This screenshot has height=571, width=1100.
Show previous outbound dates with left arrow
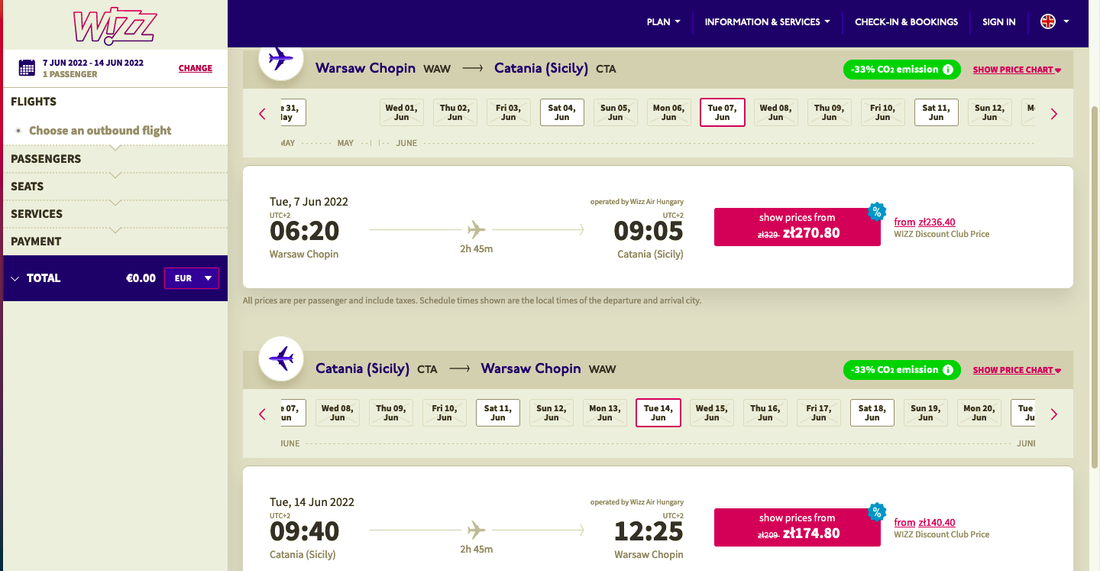click(262, 114)
